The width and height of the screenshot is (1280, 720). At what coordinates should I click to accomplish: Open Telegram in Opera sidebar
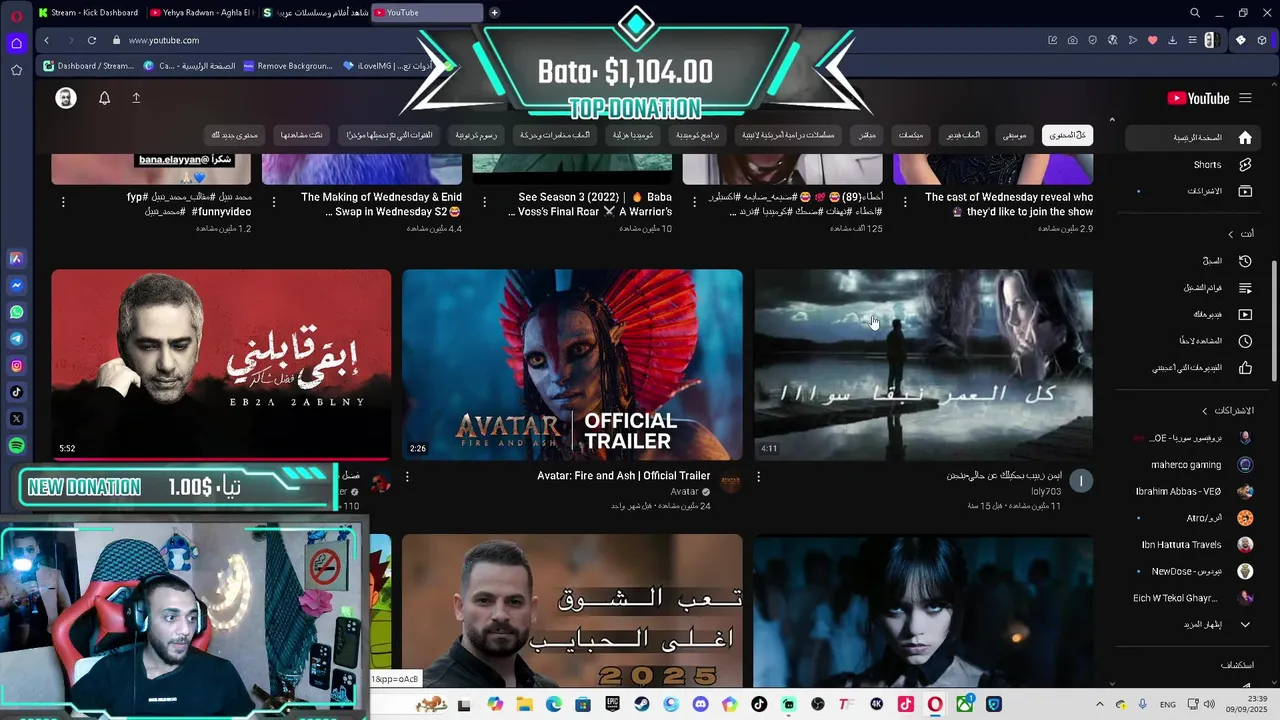(16, 339)
